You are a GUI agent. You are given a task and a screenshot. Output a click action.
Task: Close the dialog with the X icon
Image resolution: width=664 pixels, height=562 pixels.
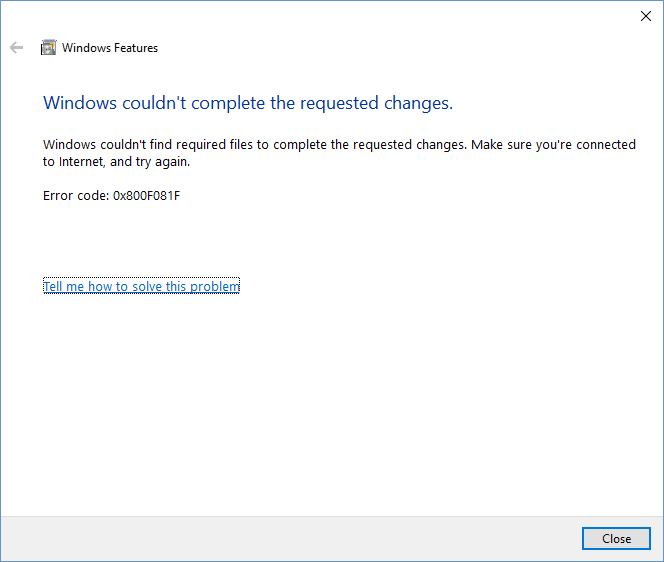[645, 16]
